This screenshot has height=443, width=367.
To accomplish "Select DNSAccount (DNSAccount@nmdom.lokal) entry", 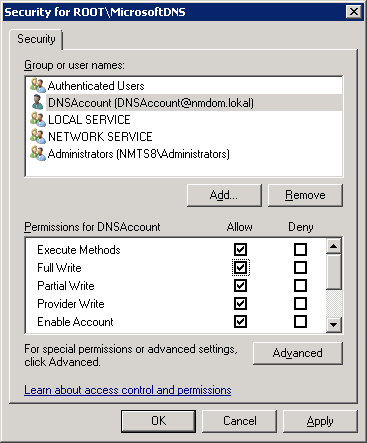I will (184, 103).
